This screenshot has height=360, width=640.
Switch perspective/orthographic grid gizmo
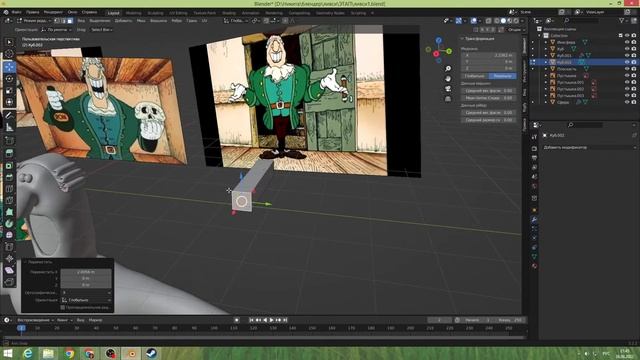tap(448, 99)
